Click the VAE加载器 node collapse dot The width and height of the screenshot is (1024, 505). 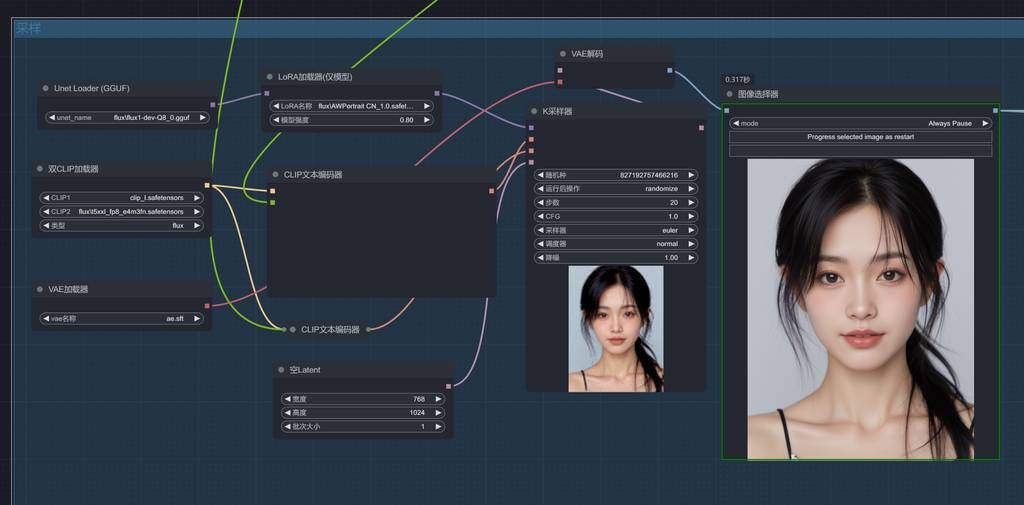(x=41, y=289)
